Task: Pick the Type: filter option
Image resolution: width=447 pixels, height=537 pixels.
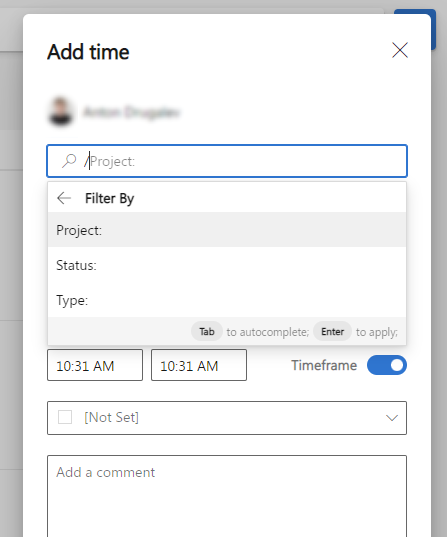Action: [x=227, y=300]
